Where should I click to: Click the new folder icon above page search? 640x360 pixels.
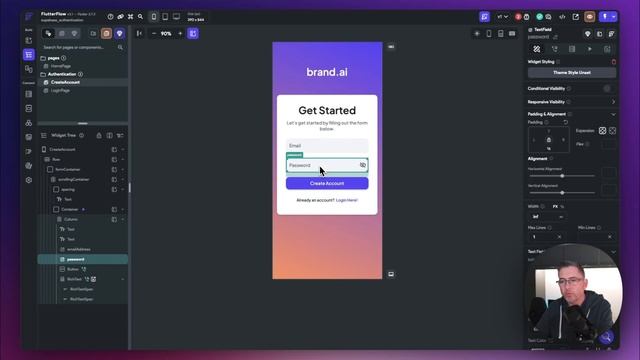click(x=93, y=33)
